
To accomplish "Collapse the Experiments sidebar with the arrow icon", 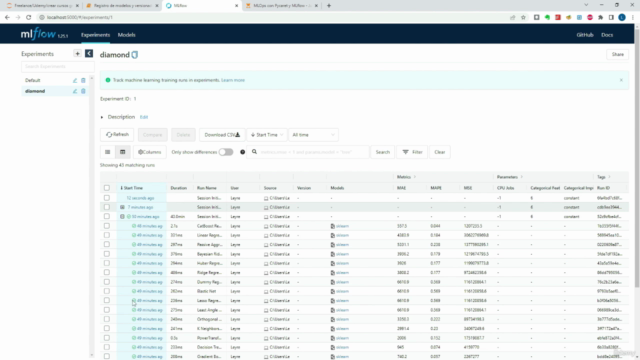I will click(x=89, y=53).
